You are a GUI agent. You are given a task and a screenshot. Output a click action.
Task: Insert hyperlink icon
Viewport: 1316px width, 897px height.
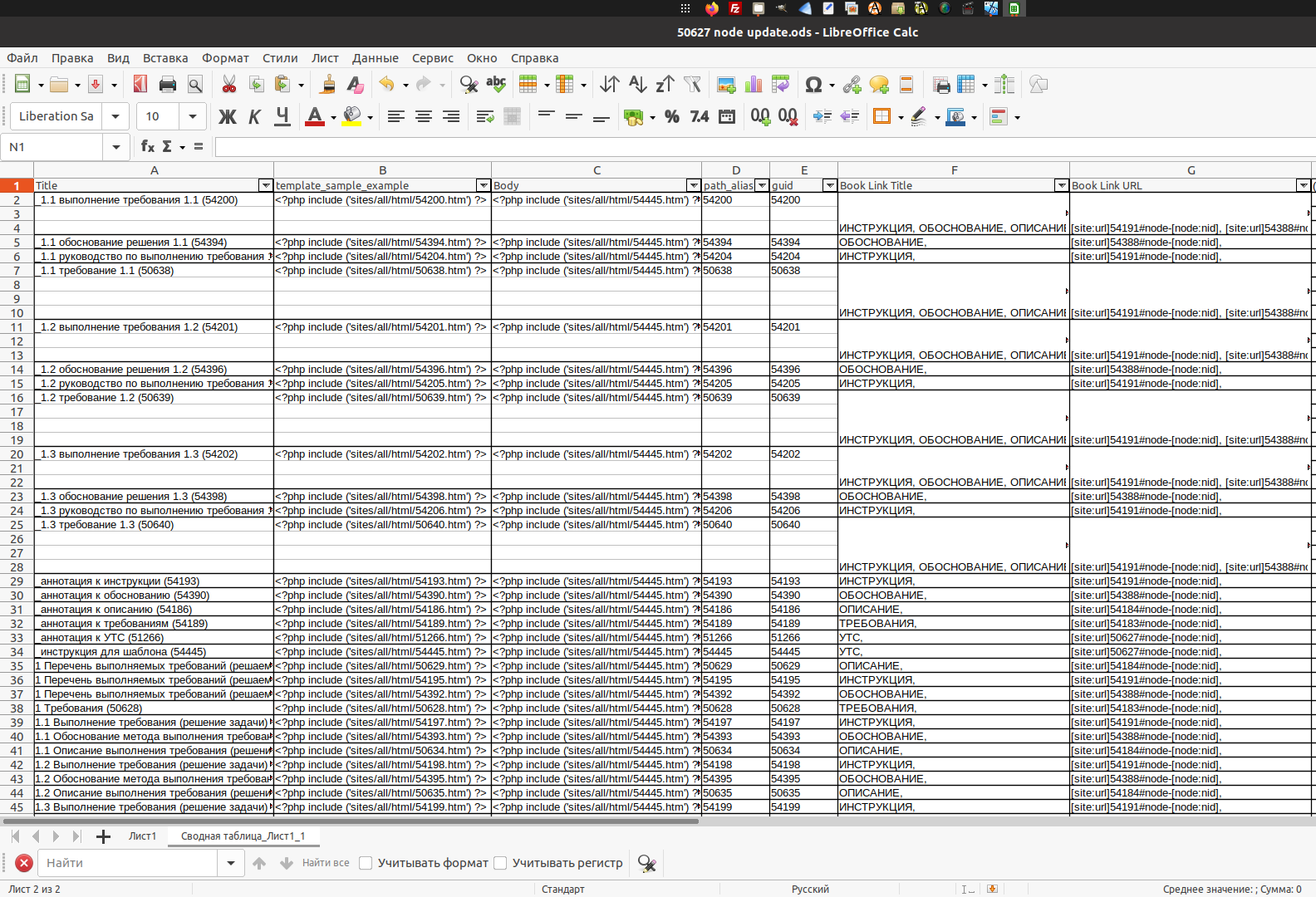point(852,85)
